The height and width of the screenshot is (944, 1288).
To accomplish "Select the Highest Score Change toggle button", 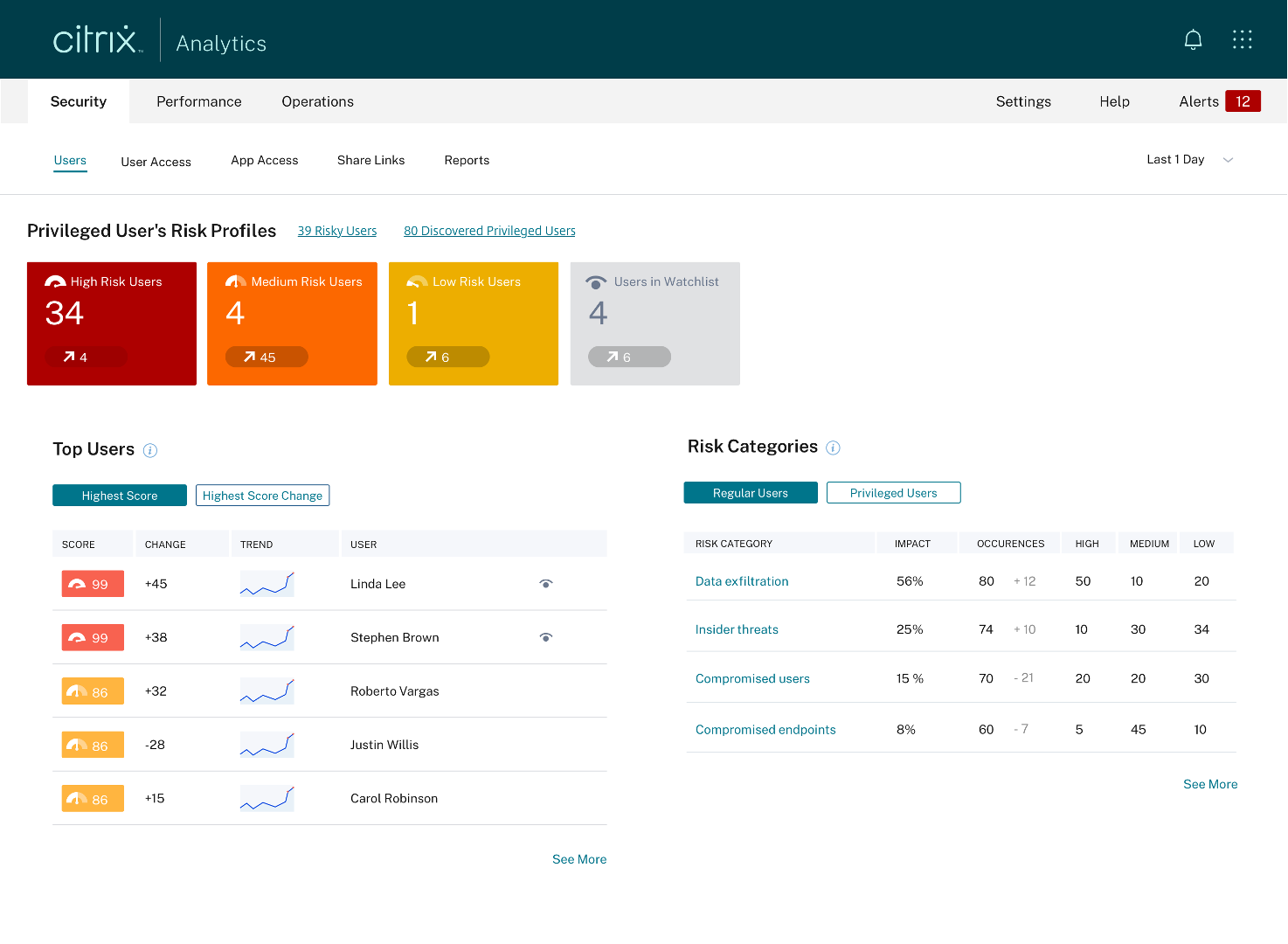I will pos(262,496).
